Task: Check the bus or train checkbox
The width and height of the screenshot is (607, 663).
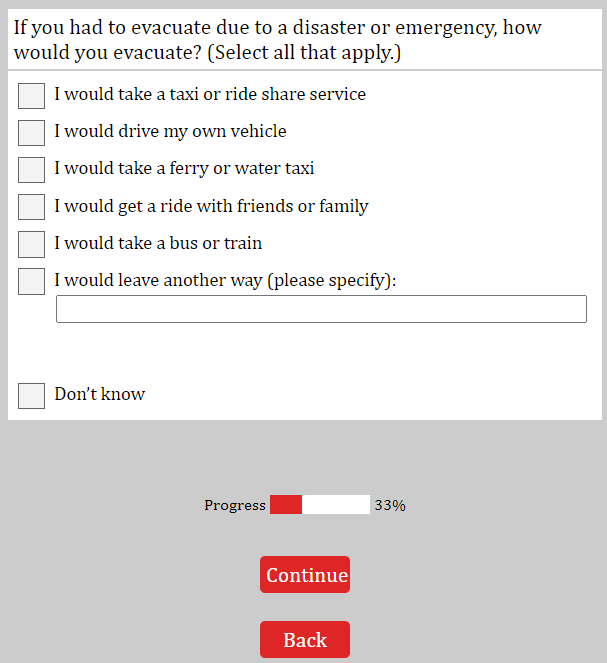Action: click(32, 244)
